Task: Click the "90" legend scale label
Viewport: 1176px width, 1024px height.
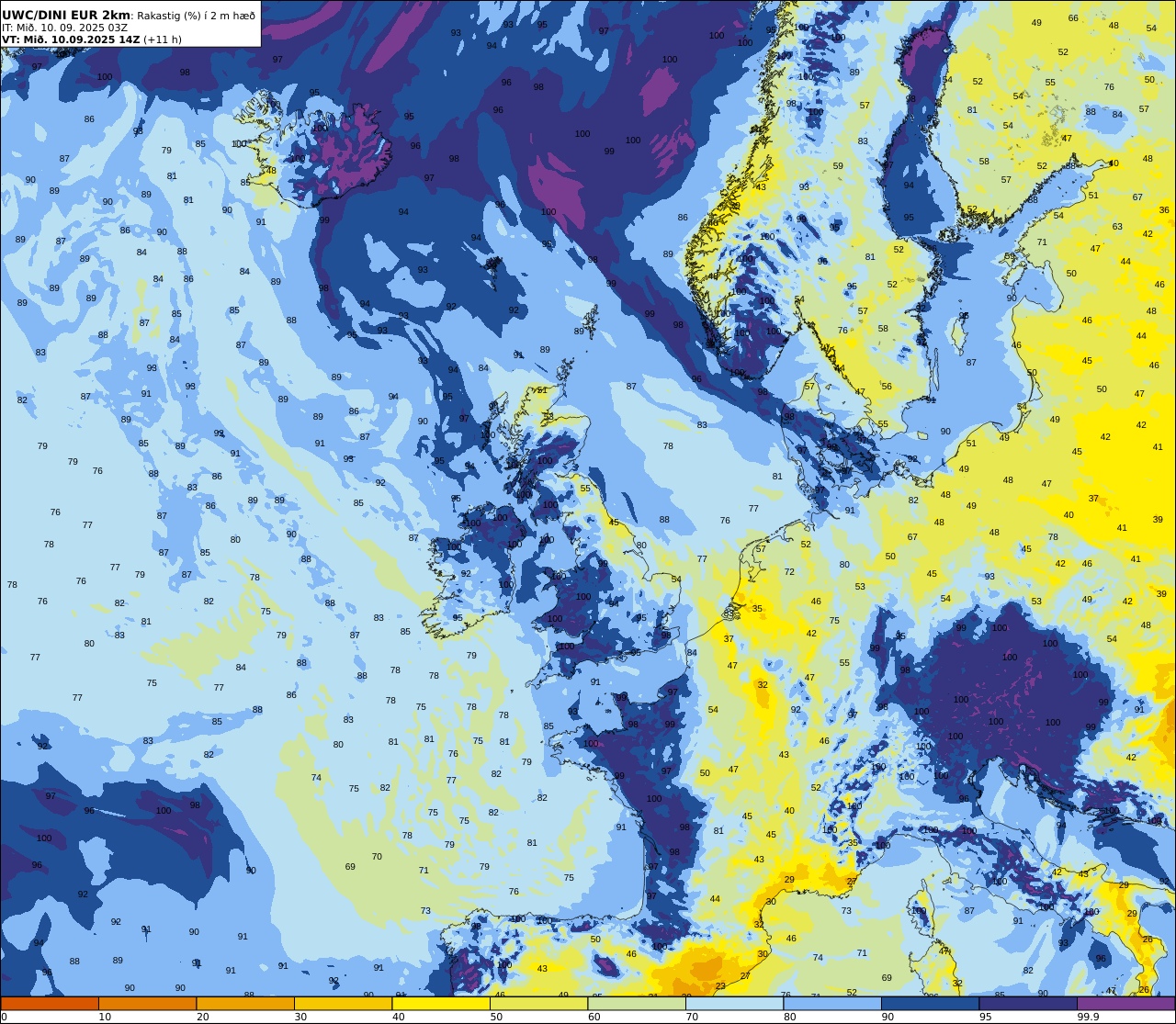Action: coord(888,1017)
